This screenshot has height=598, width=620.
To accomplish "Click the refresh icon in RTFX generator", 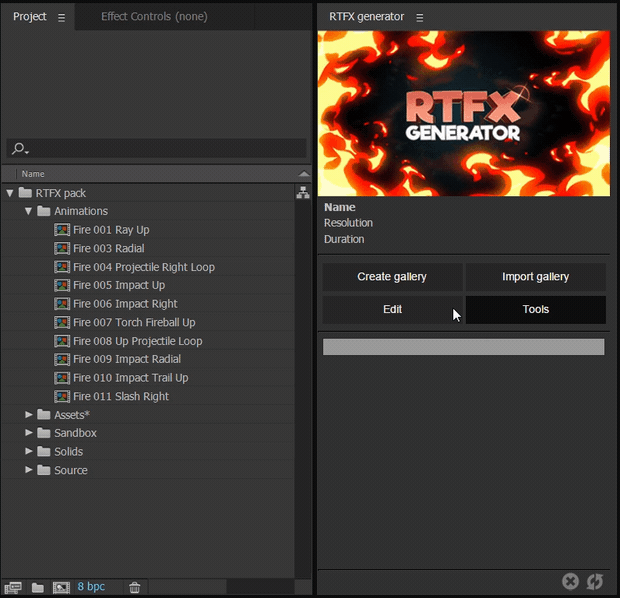I will tap(595, 581).
